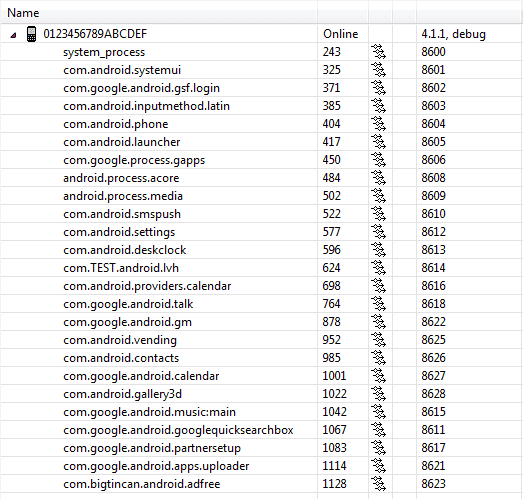Click port 8615 of music:main process

tap(433, 412)
